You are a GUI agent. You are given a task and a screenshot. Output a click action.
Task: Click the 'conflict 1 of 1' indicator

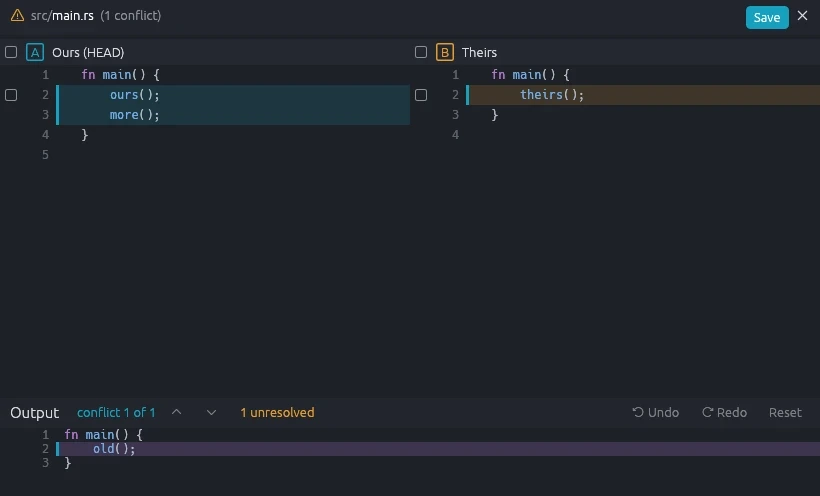point(116,412)
